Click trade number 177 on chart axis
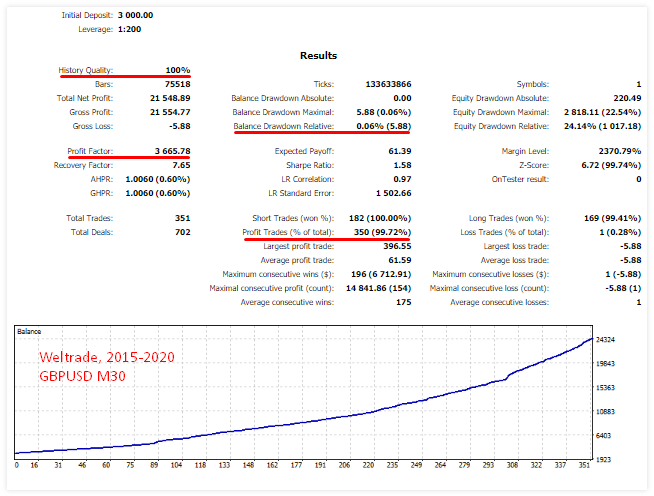654x496 pixels. pos(296,465)
